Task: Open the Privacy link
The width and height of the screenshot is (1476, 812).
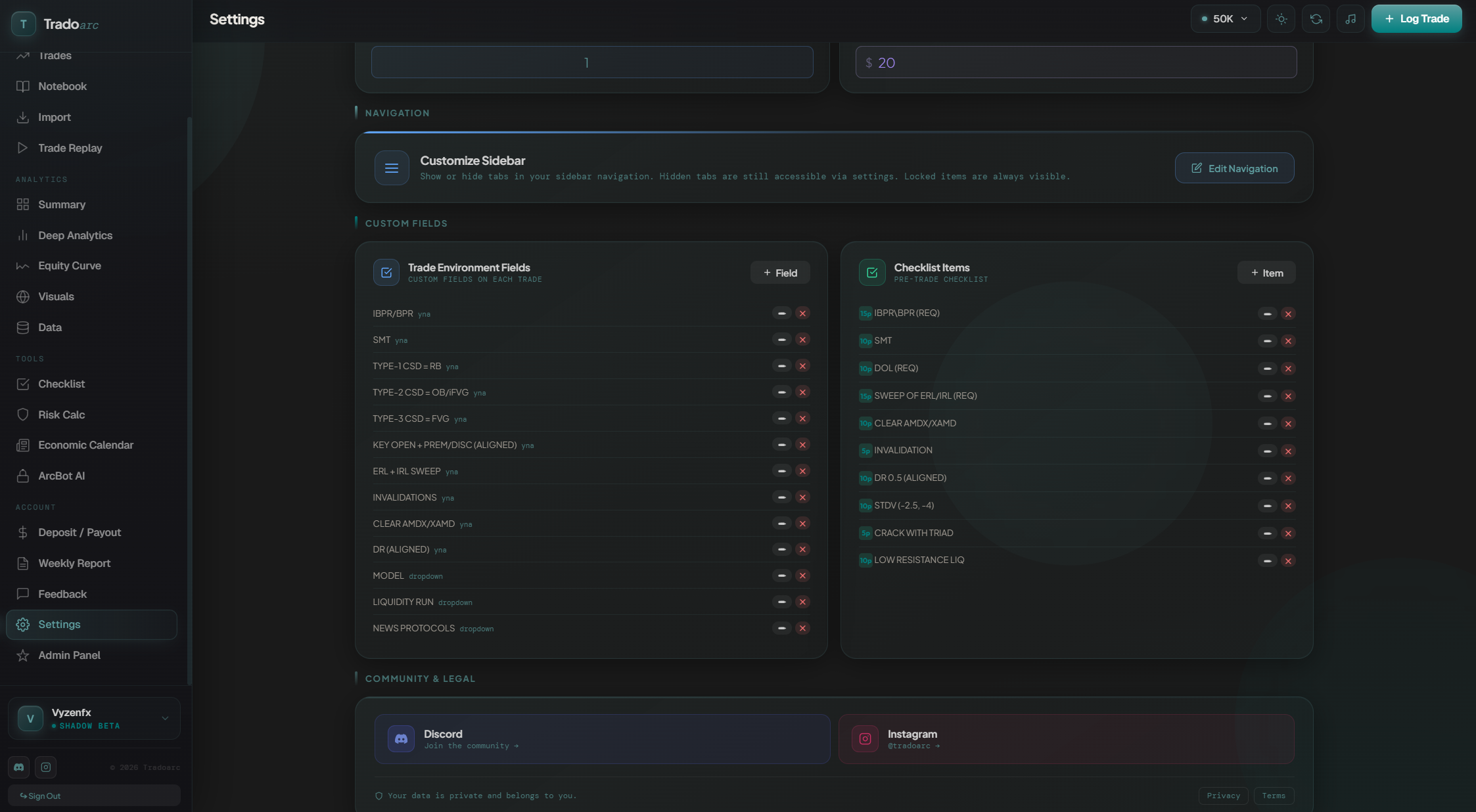Action: coord(1223,796)
